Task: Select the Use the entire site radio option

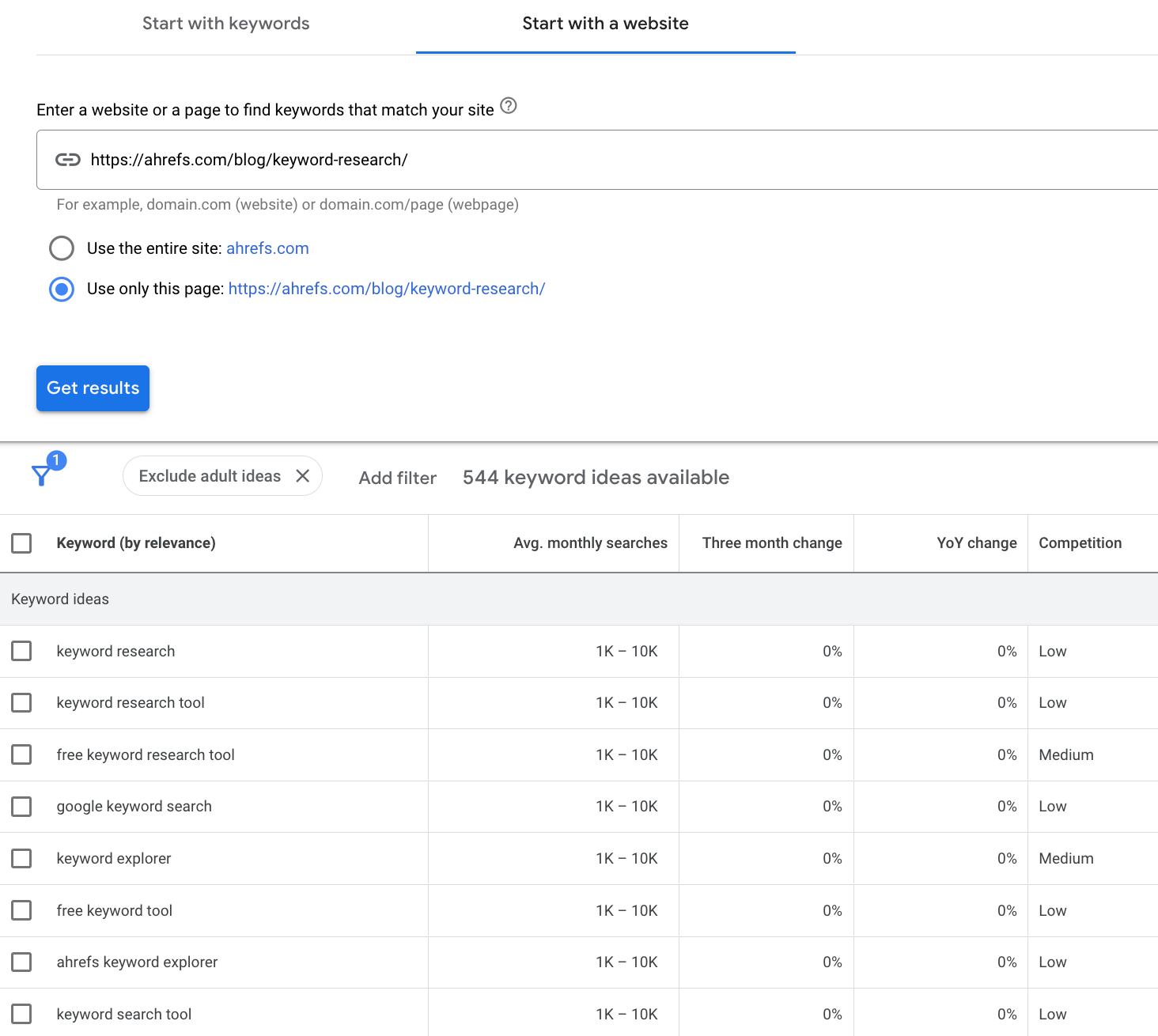Action: pyautogui.click(x=61, y=248)
